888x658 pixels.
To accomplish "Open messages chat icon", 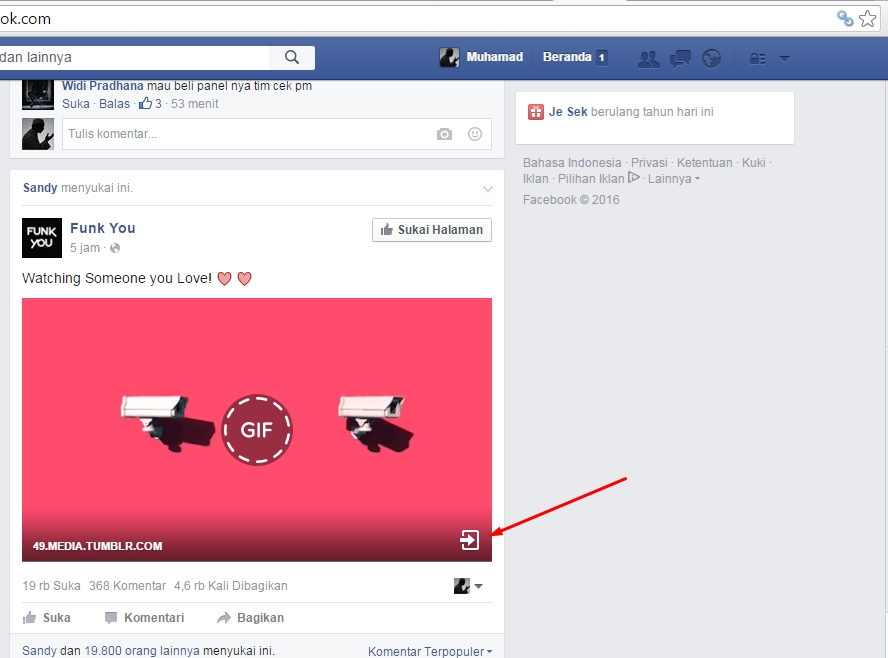I will click(680, 58).
